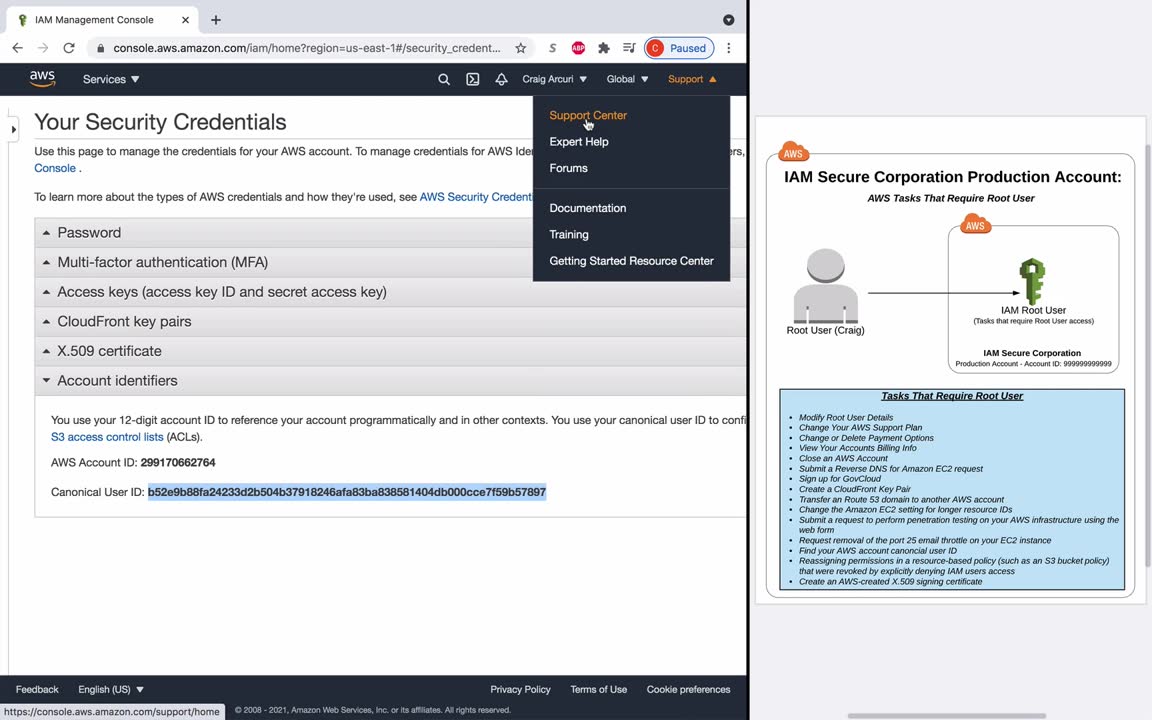Click the diagram document vertical scrollbar
This screenshot has width=1152, height=720.
1148,356
